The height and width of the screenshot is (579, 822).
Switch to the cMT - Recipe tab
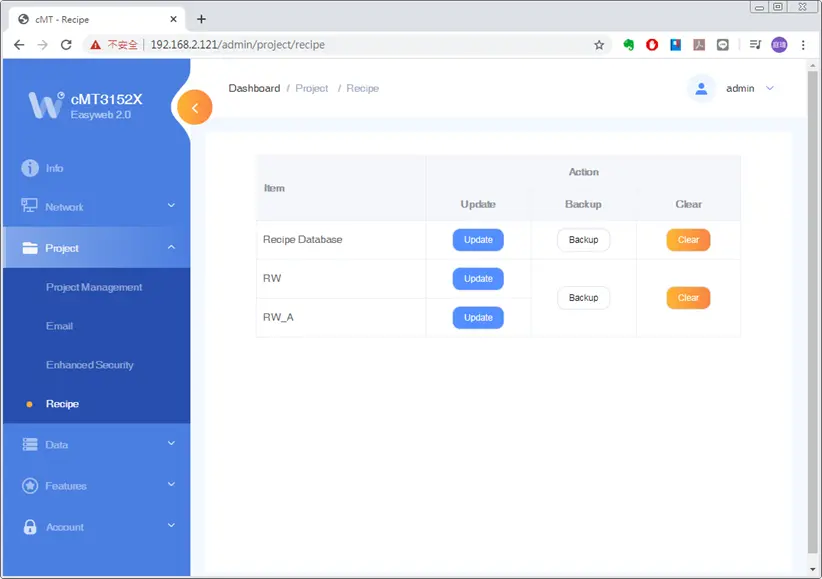97,19
